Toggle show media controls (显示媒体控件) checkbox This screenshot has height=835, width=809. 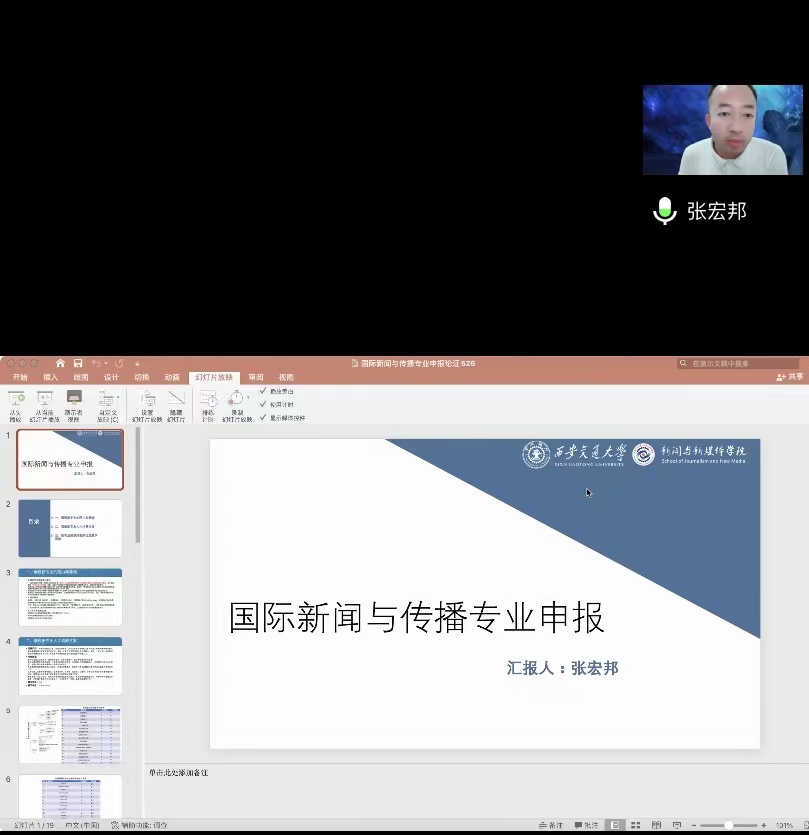[x=263, y=417]
